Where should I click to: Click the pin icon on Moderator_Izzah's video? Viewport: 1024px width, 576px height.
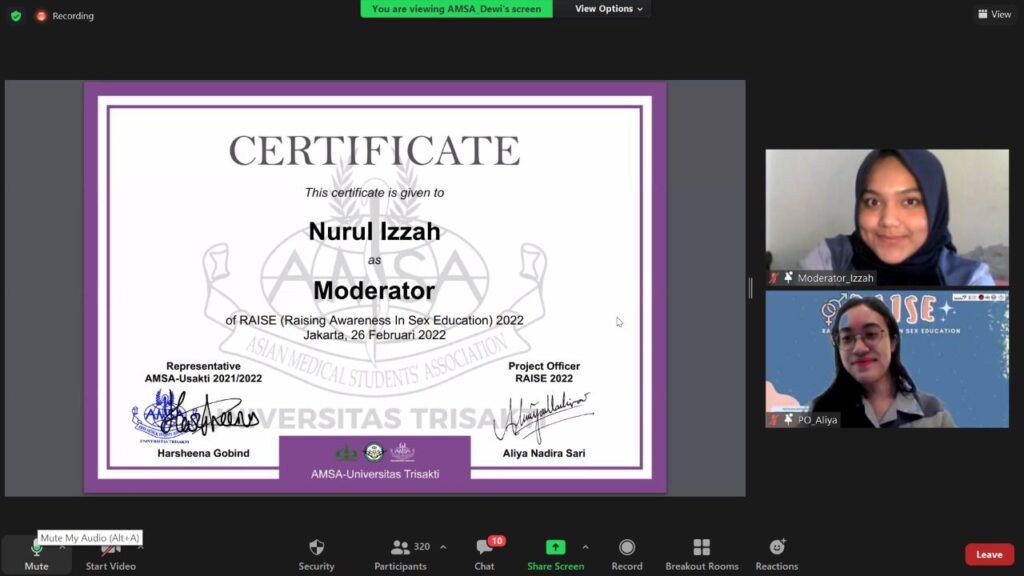[x=788, y=278]
